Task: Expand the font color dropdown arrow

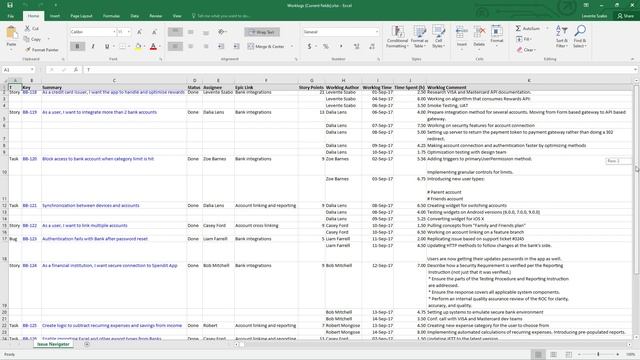Action: coord(160,47)
